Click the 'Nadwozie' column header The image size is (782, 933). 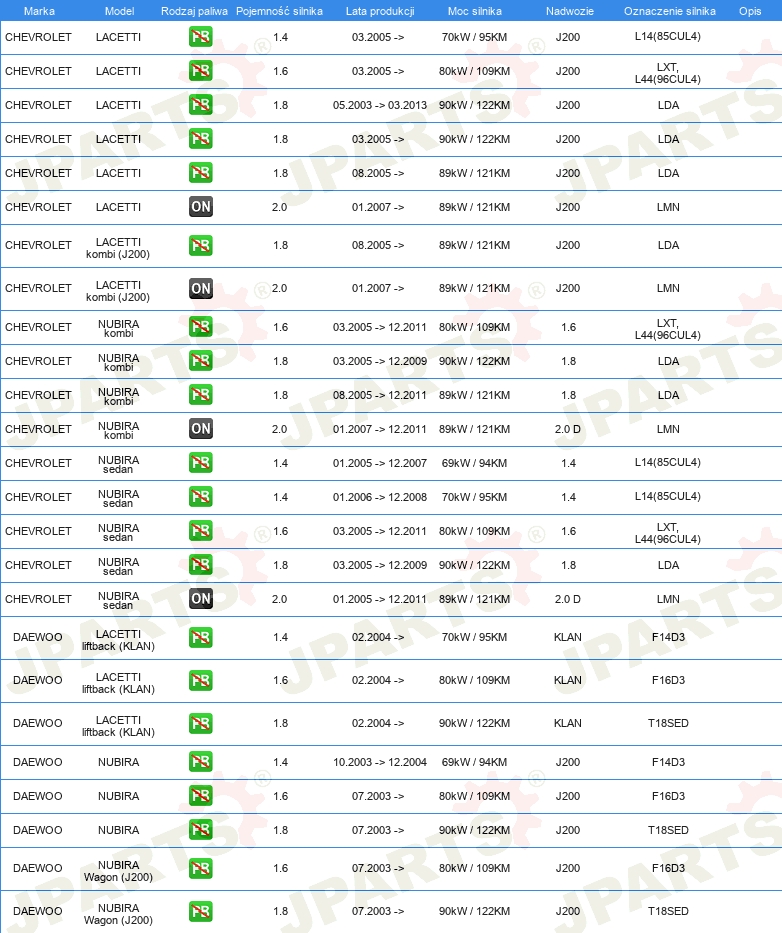click(570, 11)
